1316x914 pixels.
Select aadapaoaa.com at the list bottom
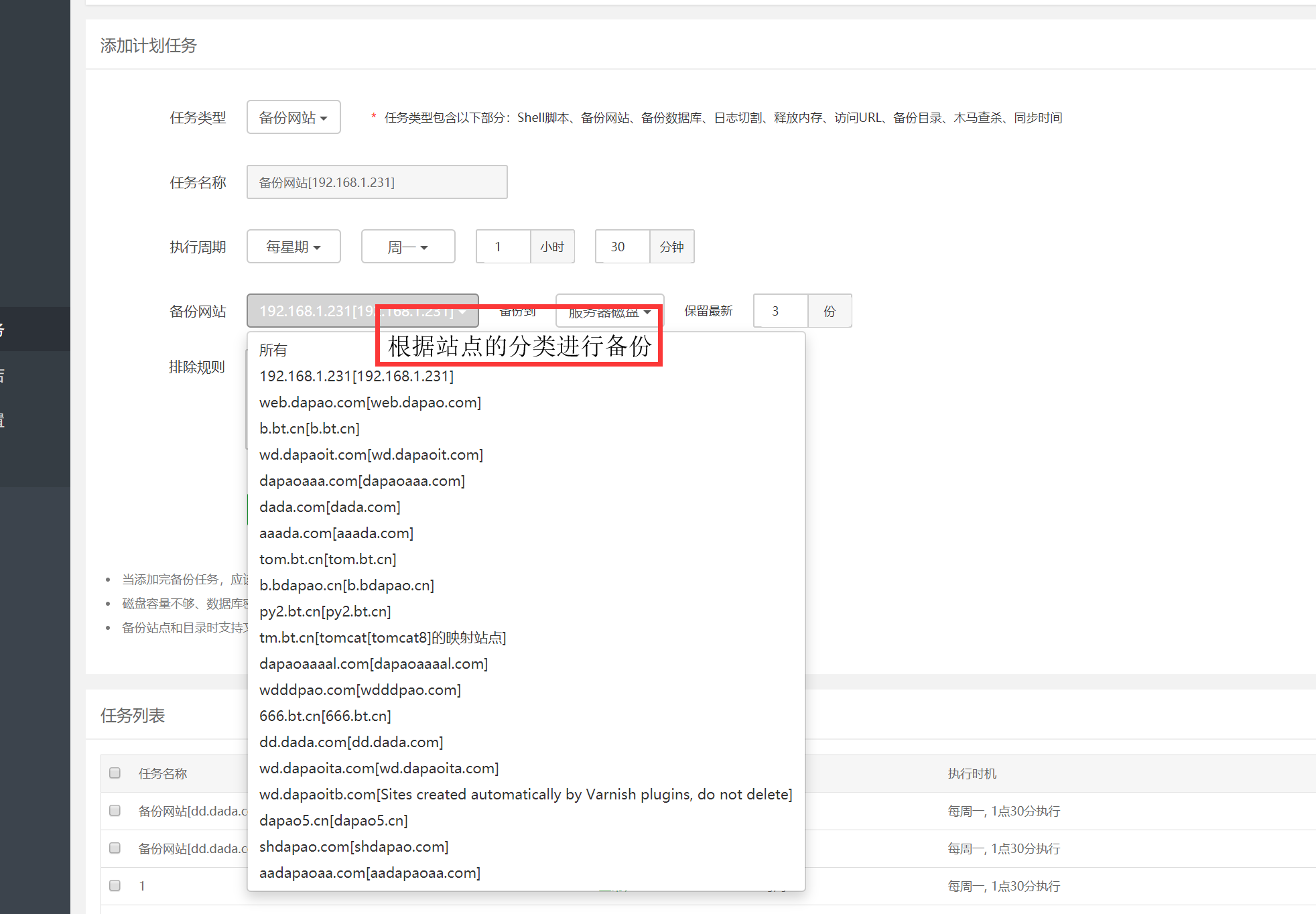click(x=370, y=872)
